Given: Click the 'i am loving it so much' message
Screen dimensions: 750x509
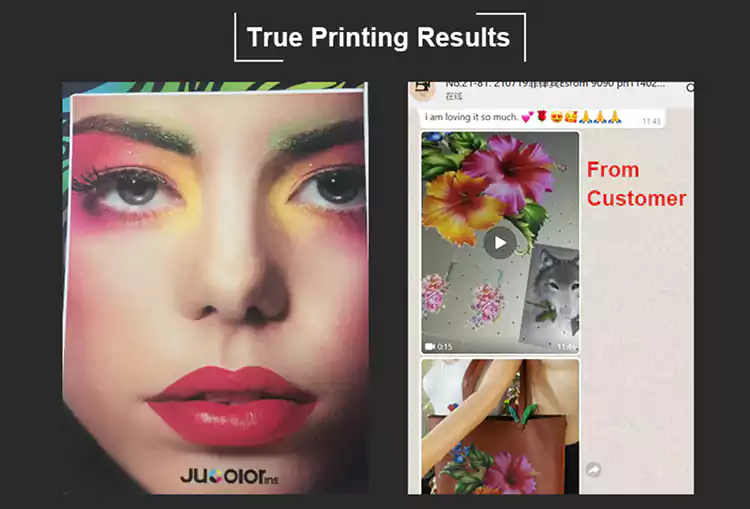Looking at the screenshot, I should tap(471, 117).
